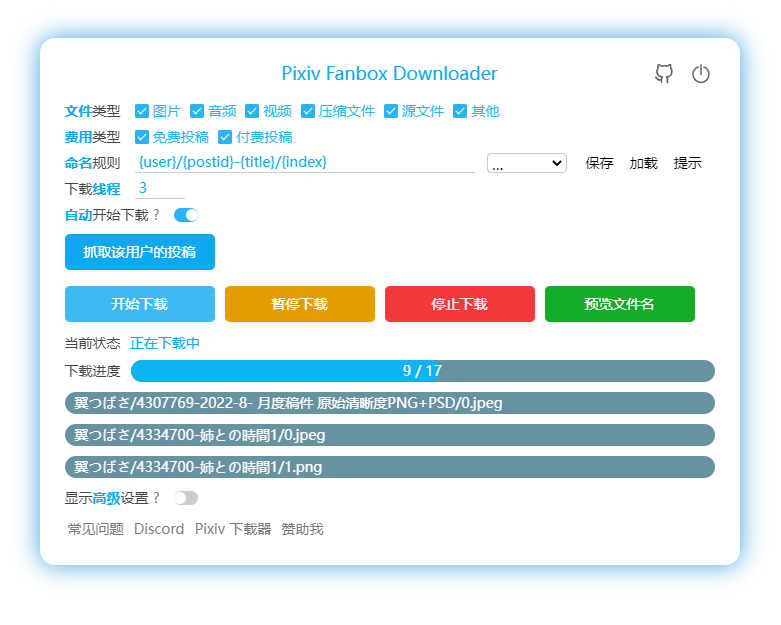This screenshot has height=625, width=781.
Task: Click the 命名规则 label
Action: click(x=93, y=163)
